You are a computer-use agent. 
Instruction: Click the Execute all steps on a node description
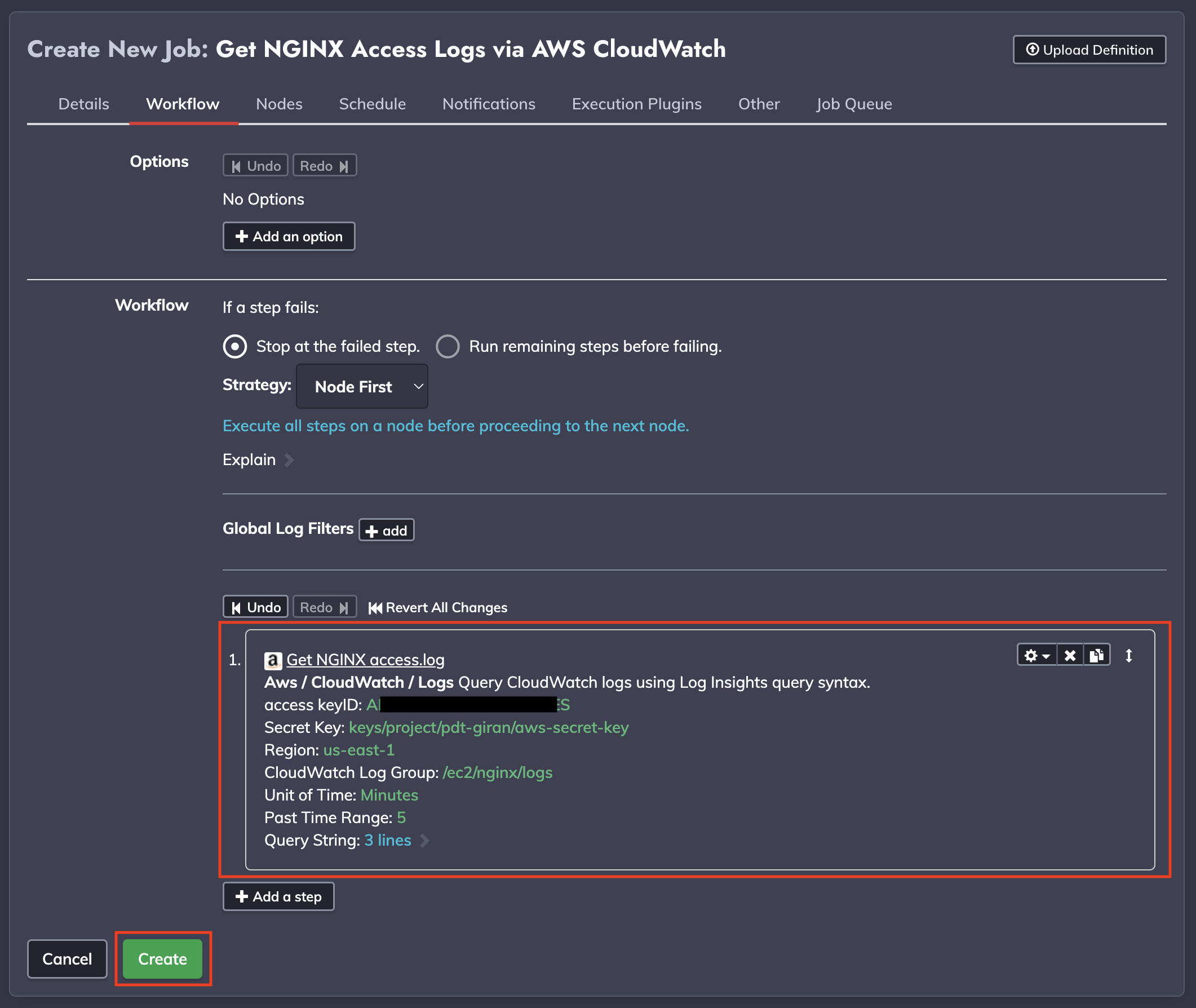[x=456, y=426]
